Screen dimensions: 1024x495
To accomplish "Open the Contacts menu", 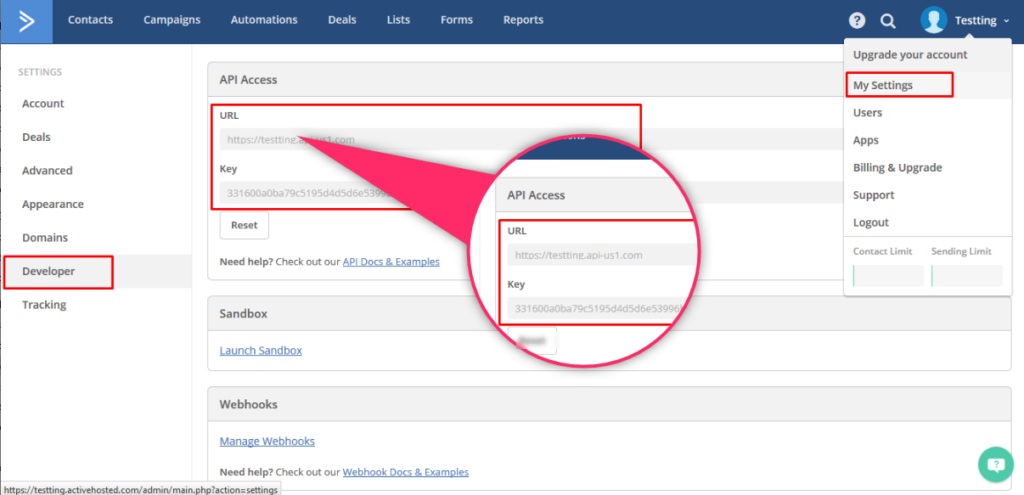I will tap(90, 20).
